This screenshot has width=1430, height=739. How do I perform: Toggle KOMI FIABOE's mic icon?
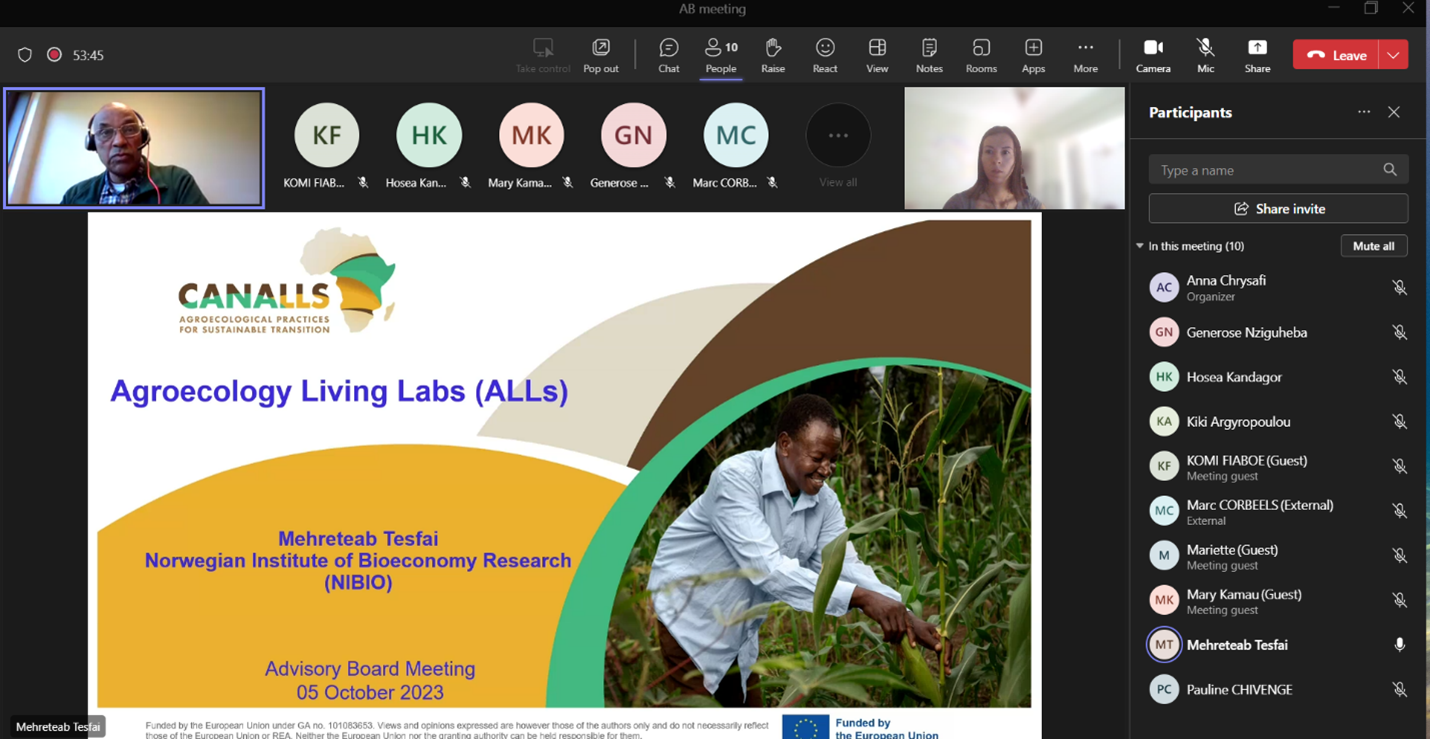pyautogui.click(x=1400, y=466)
